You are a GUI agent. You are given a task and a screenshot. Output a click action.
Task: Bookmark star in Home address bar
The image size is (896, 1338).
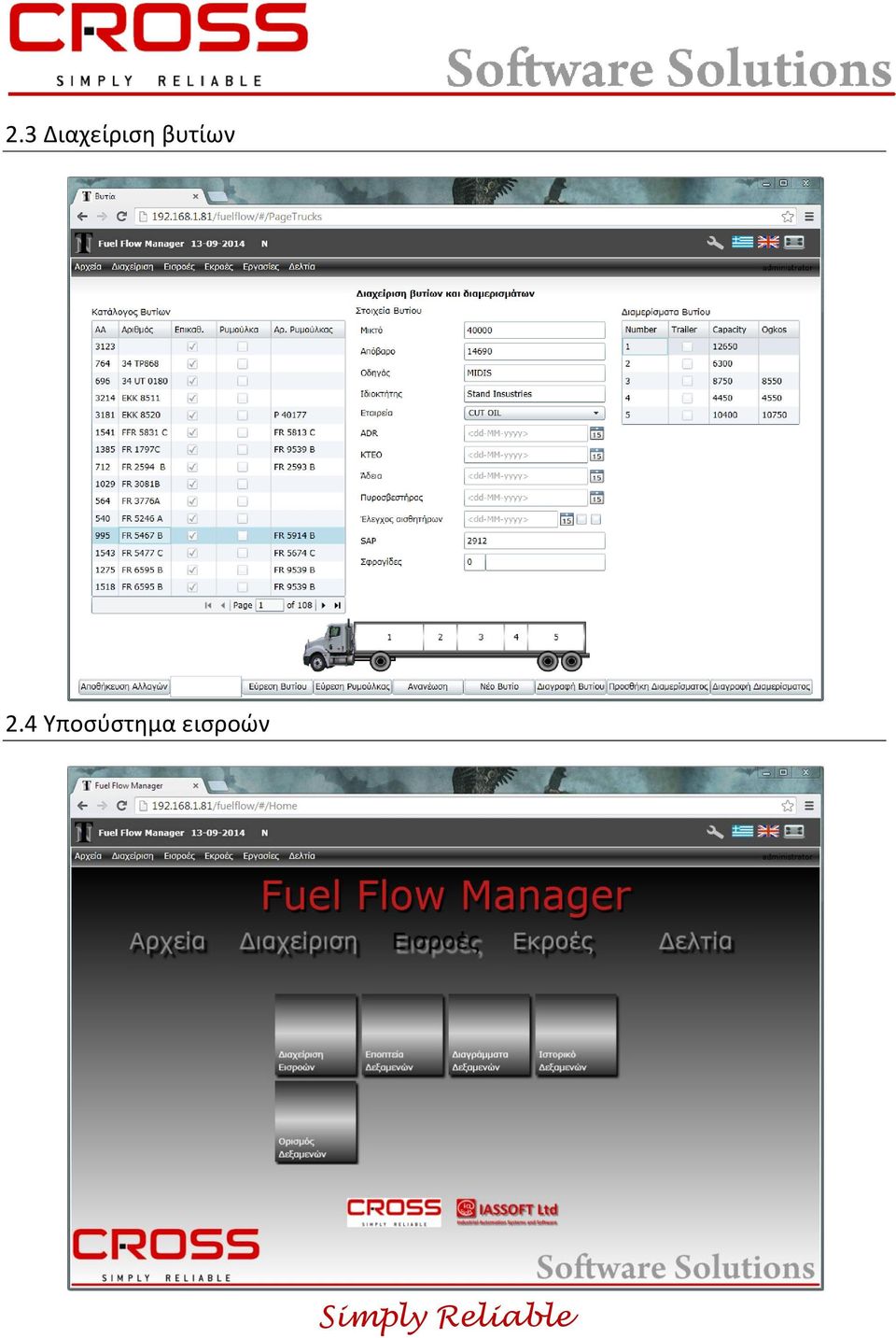788,806
